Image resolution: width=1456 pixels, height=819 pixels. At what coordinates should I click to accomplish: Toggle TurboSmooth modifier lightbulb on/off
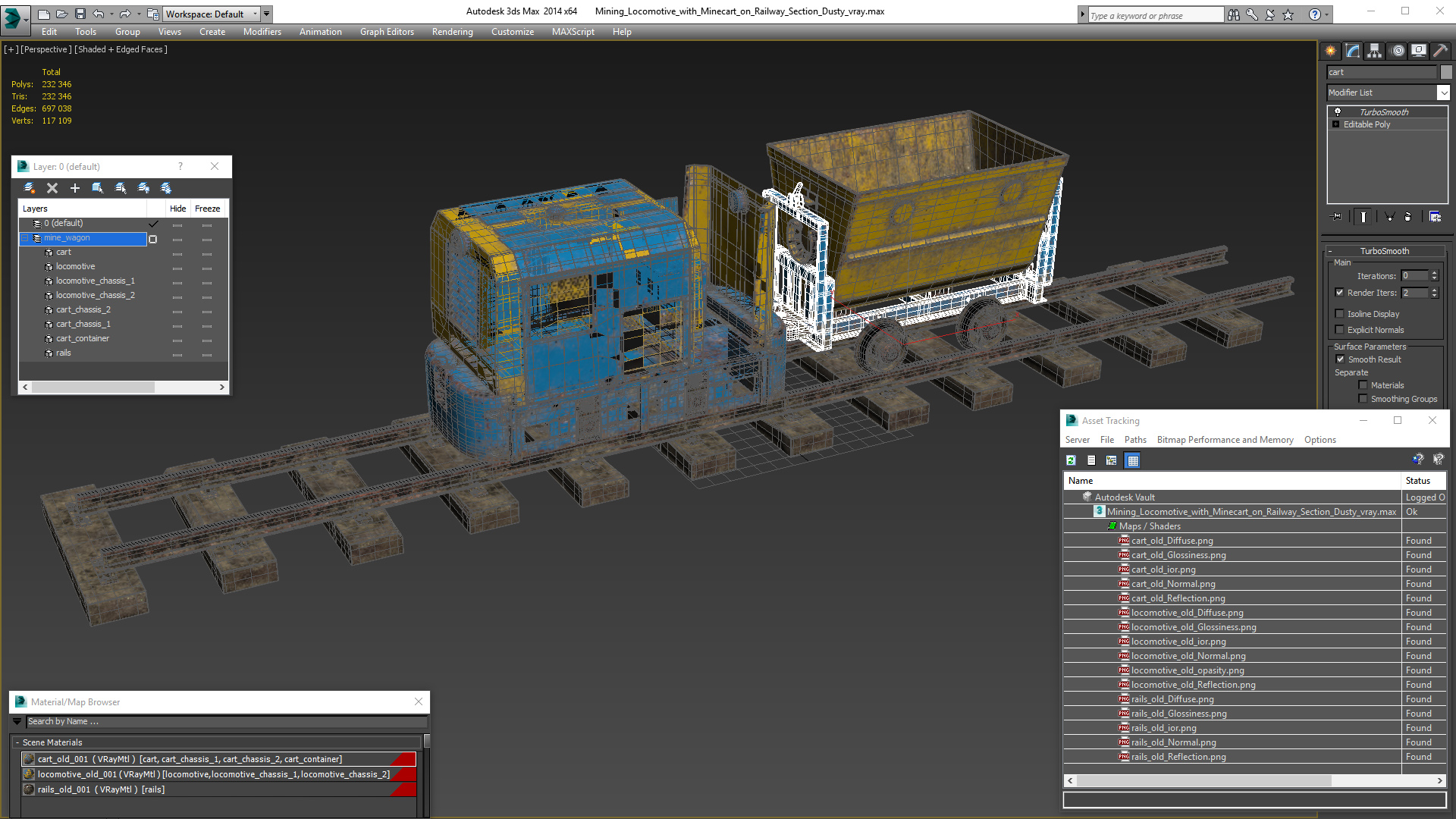(1338, 111)
